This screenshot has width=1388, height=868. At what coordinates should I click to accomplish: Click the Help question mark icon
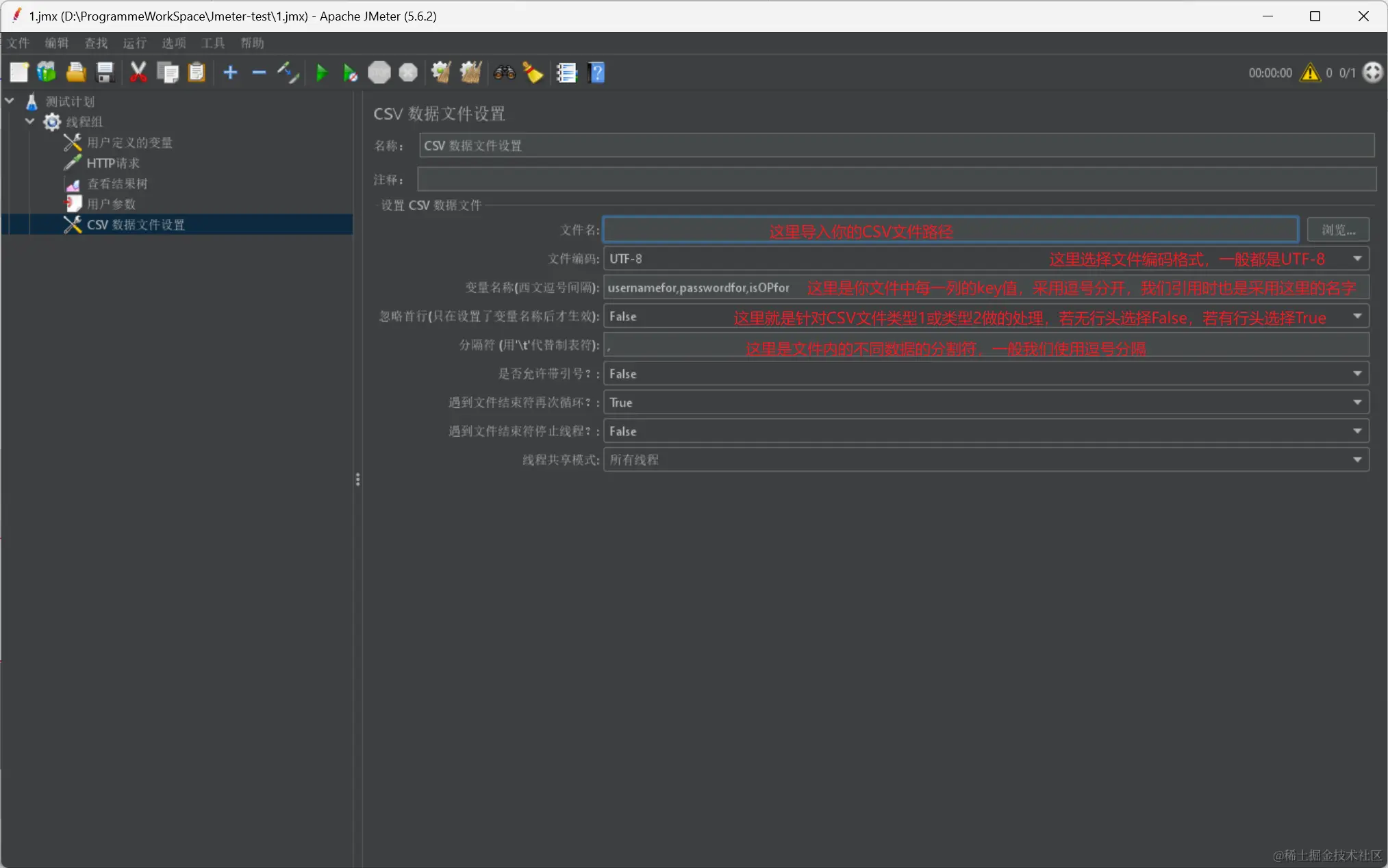[x=596, y=73]
